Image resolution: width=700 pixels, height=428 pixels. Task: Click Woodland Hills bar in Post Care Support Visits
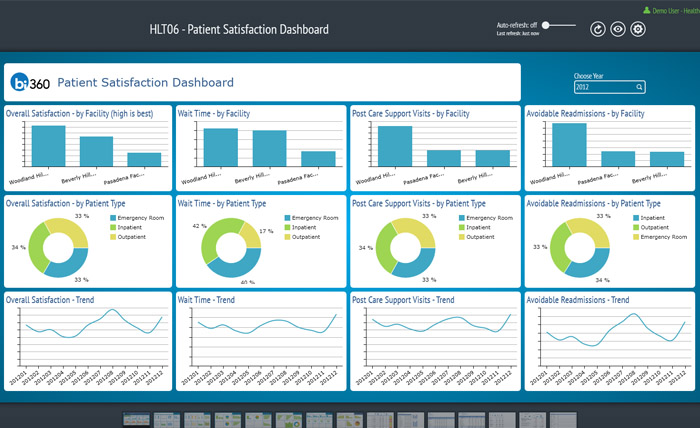coord(395,146)
